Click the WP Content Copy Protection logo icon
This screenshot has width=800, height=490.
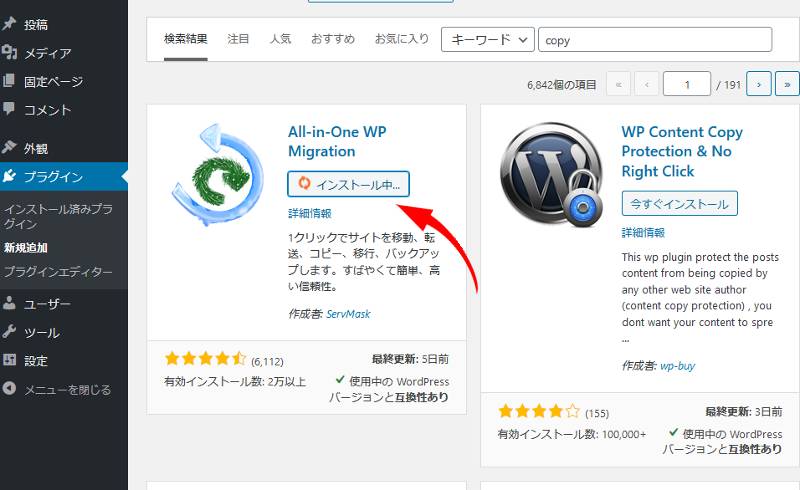point(552,174)
